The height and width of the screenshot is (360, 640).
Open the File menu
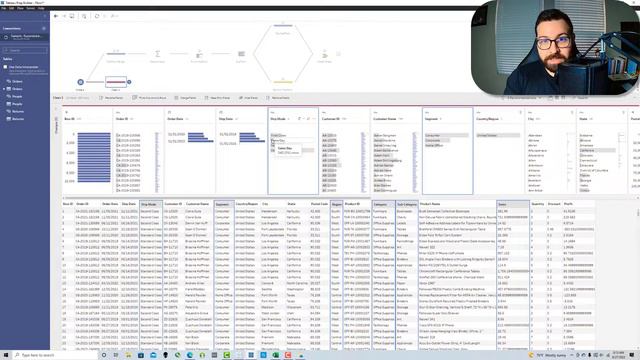pyautogui.click(x=4, y=8)
